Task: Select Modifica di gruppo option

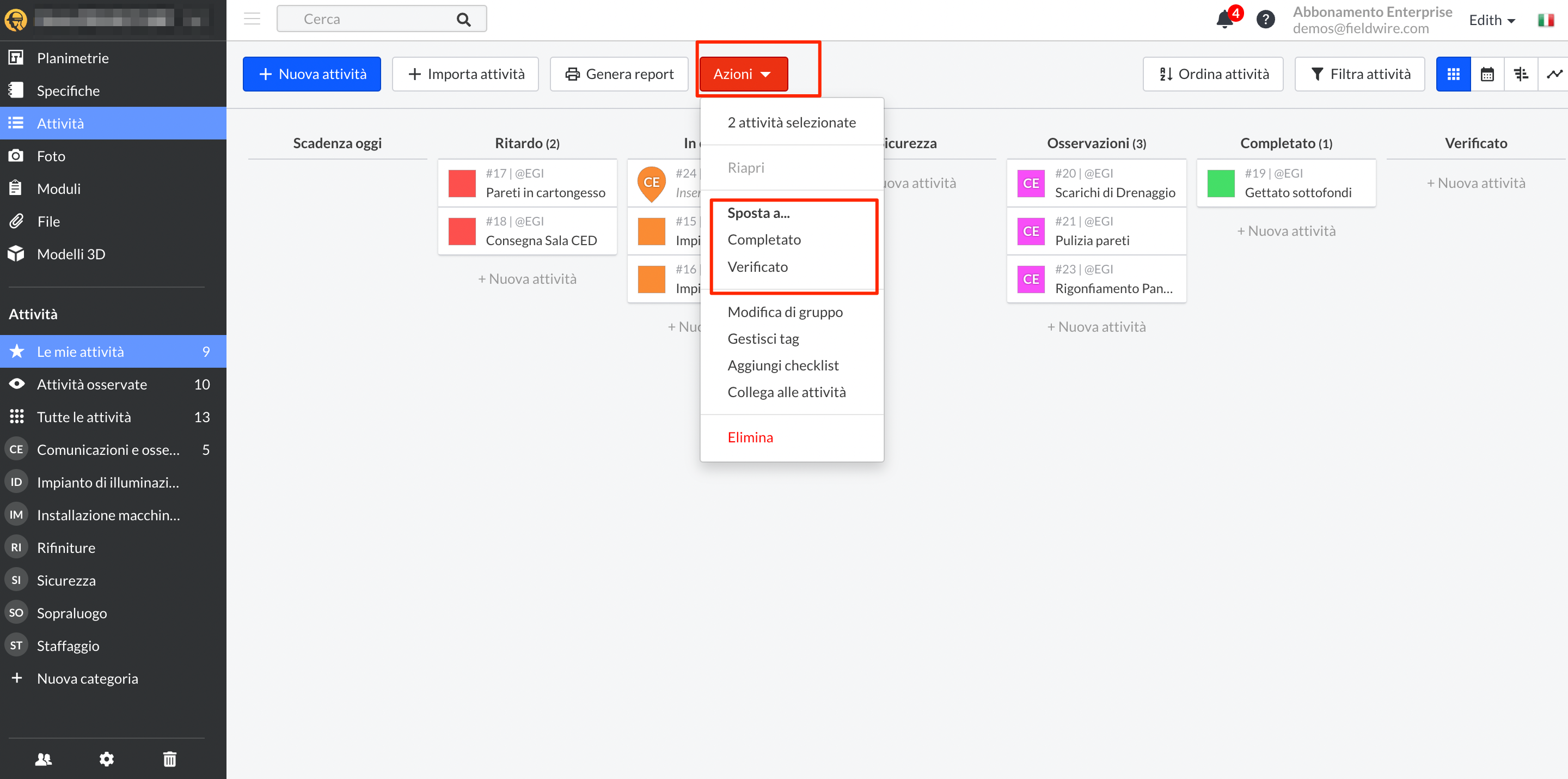Action: 791,312
